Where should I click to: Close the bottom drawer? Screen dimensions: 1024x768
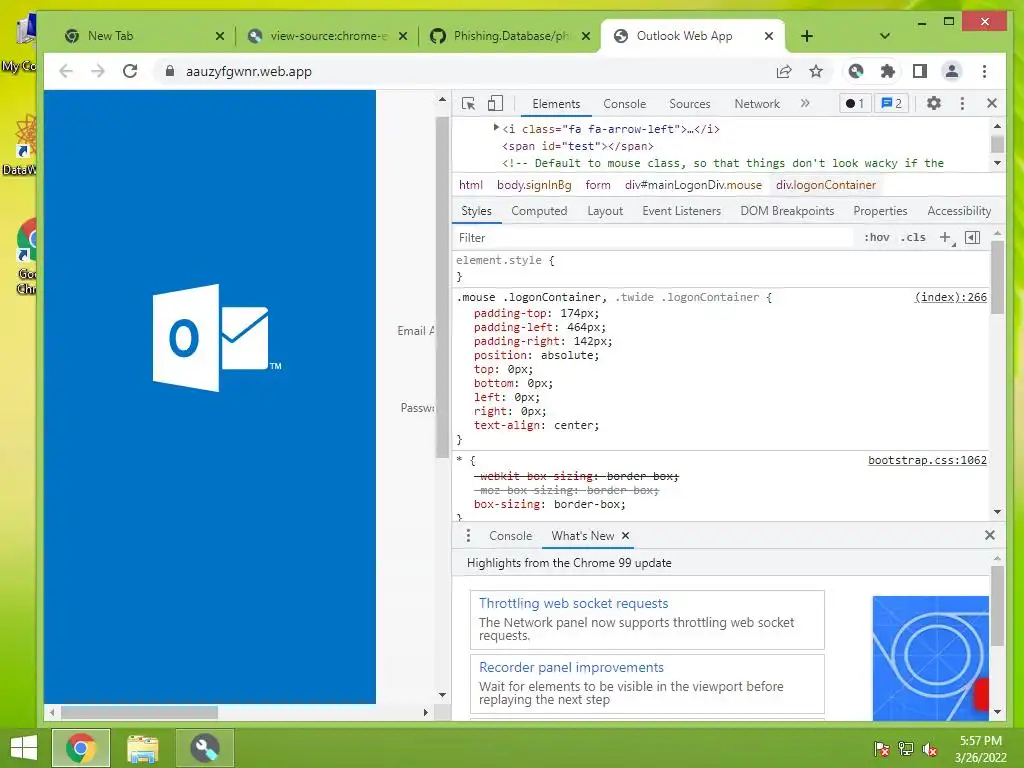click(989, 536)
